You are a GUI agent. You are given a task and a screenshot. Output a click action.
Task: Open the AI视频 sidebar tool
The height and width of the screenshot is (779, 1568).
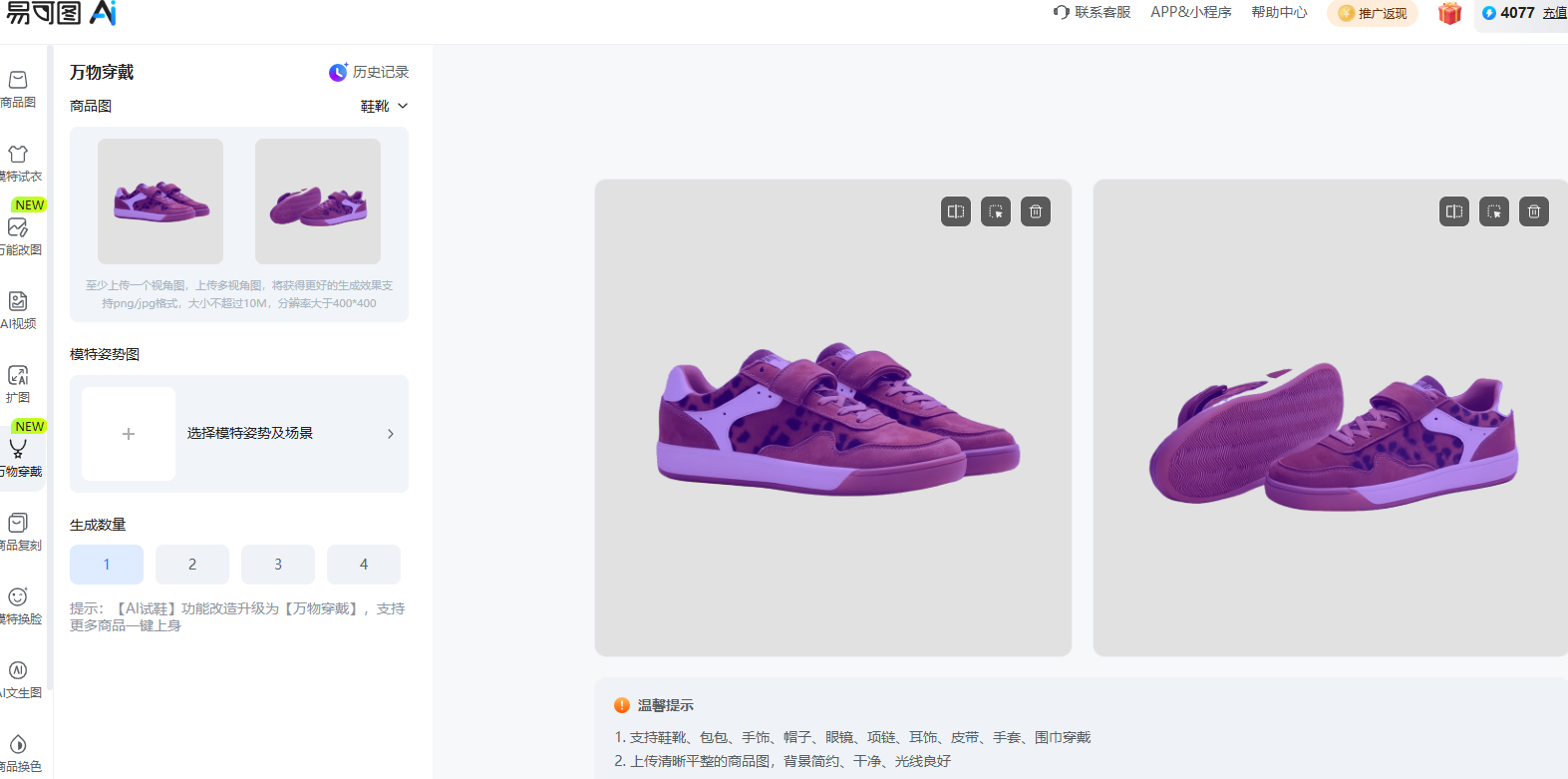click(18, 310)
